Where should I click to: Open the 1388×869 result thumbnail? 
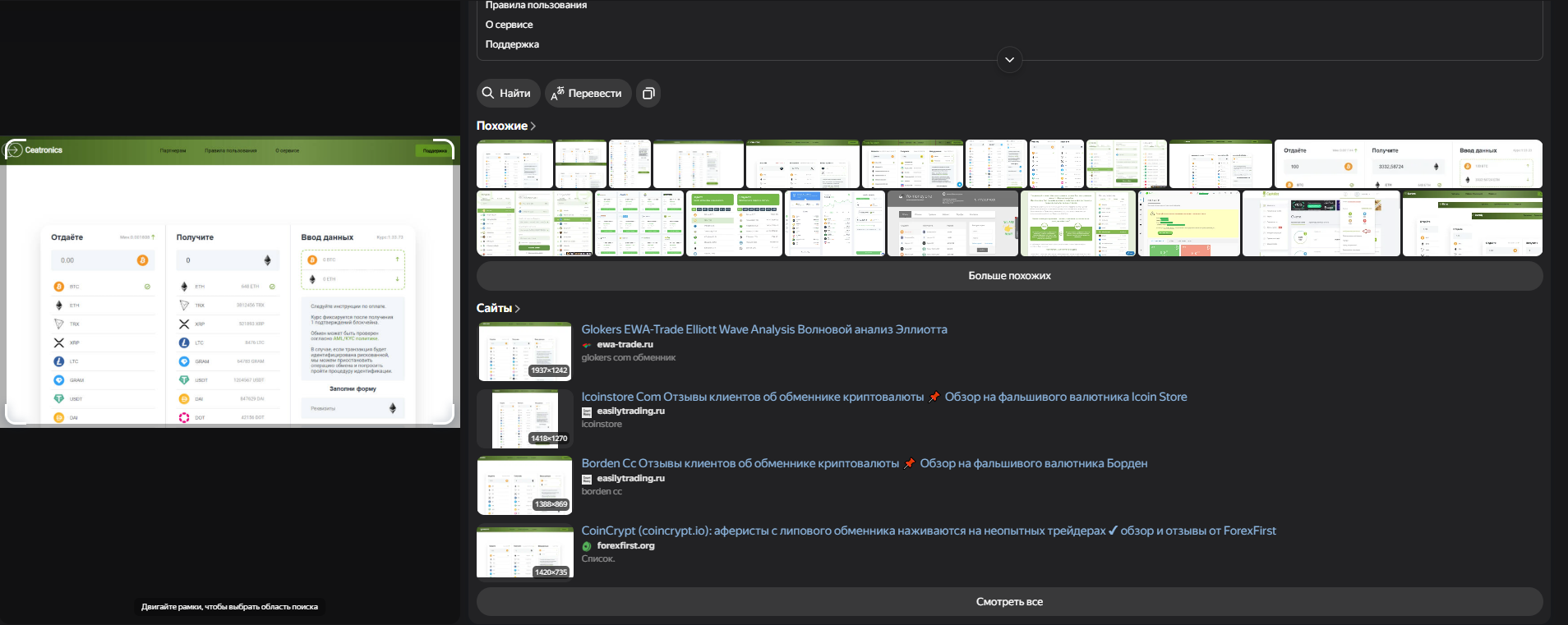point(525,485)
